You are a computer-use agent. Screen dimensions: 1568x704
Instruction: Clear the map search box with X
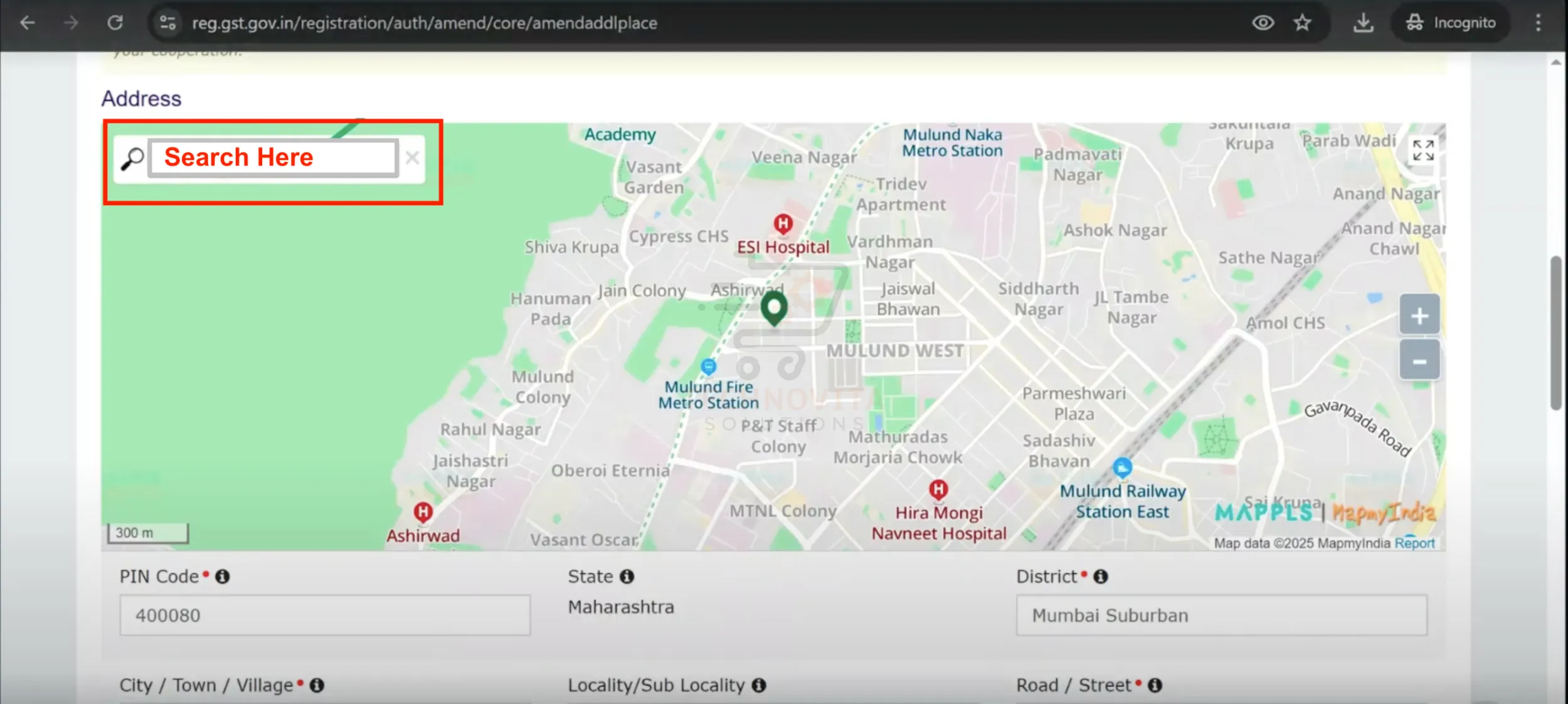413,157
